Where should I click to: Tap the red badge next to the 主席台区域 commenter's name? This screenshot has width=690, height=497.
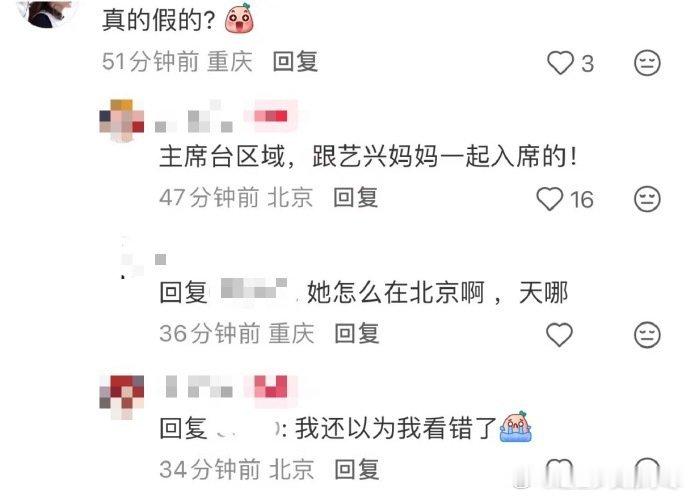pos(270,116)
